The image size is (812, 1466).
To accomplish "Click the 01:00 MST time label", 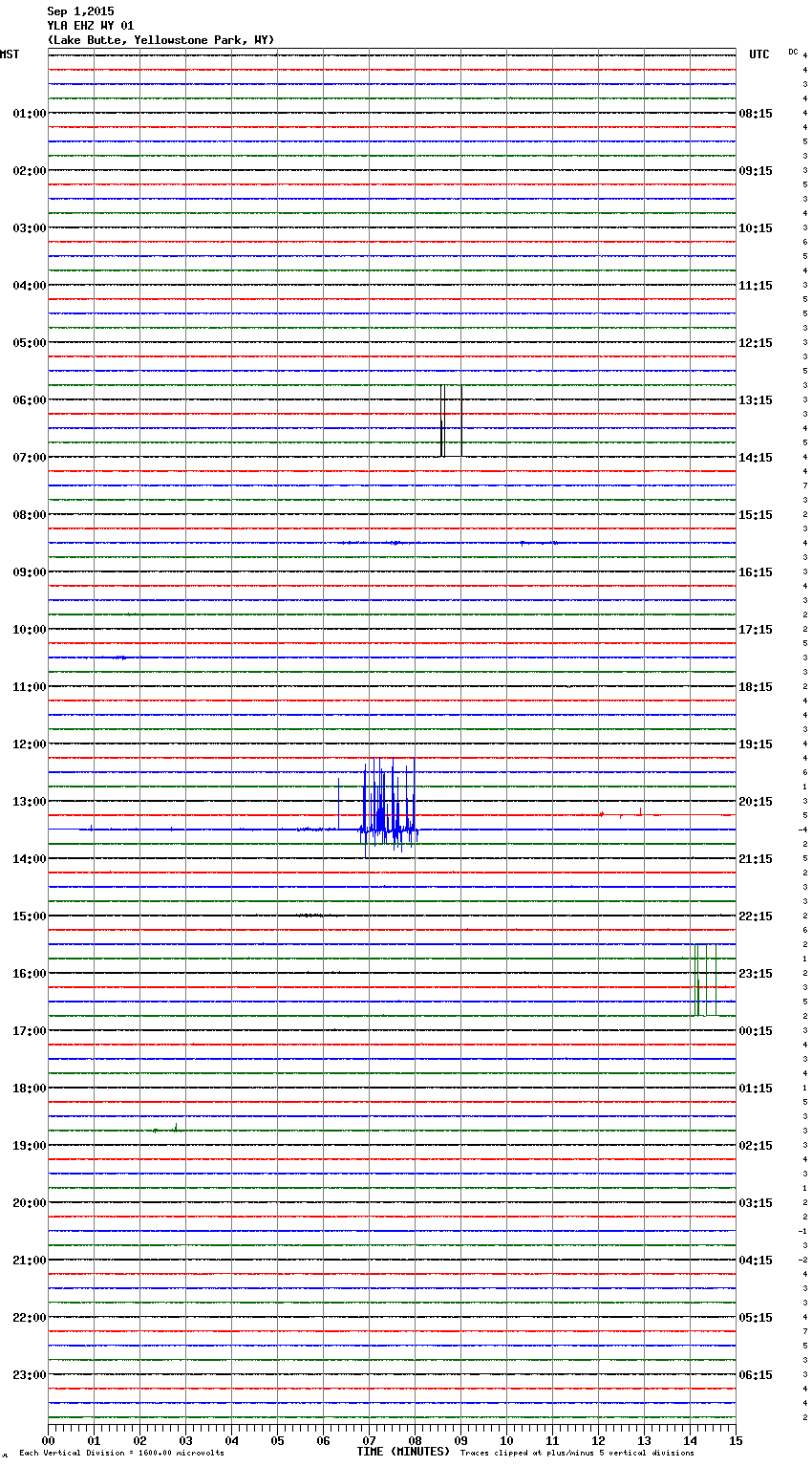I will [x=29, y=114].
